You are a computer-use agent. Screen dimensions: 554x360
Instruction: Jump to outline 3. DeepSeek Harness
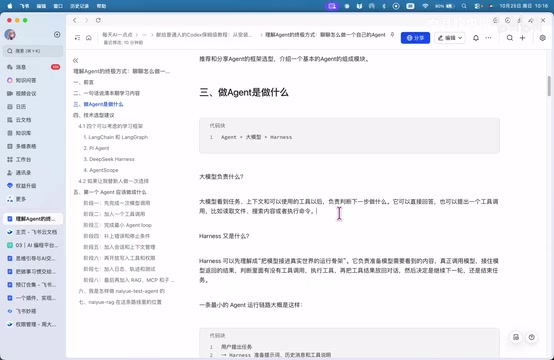(109, 159)
